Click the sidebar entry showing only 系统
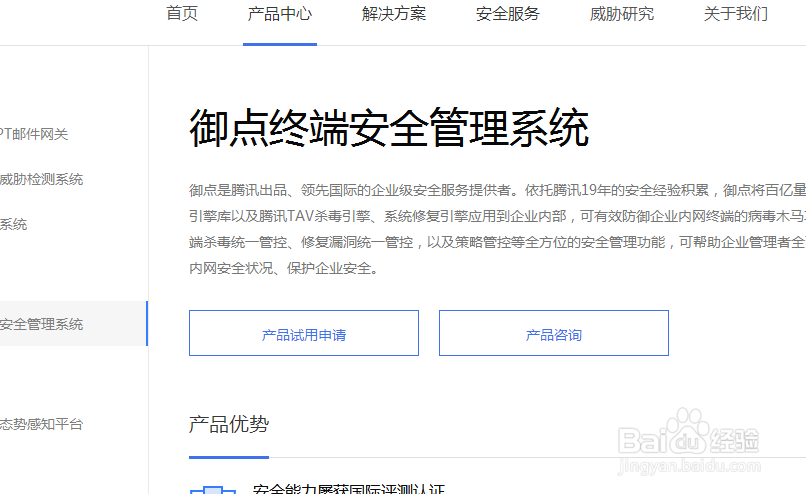Screen dimensions: 806x494 tap(14, 225)
